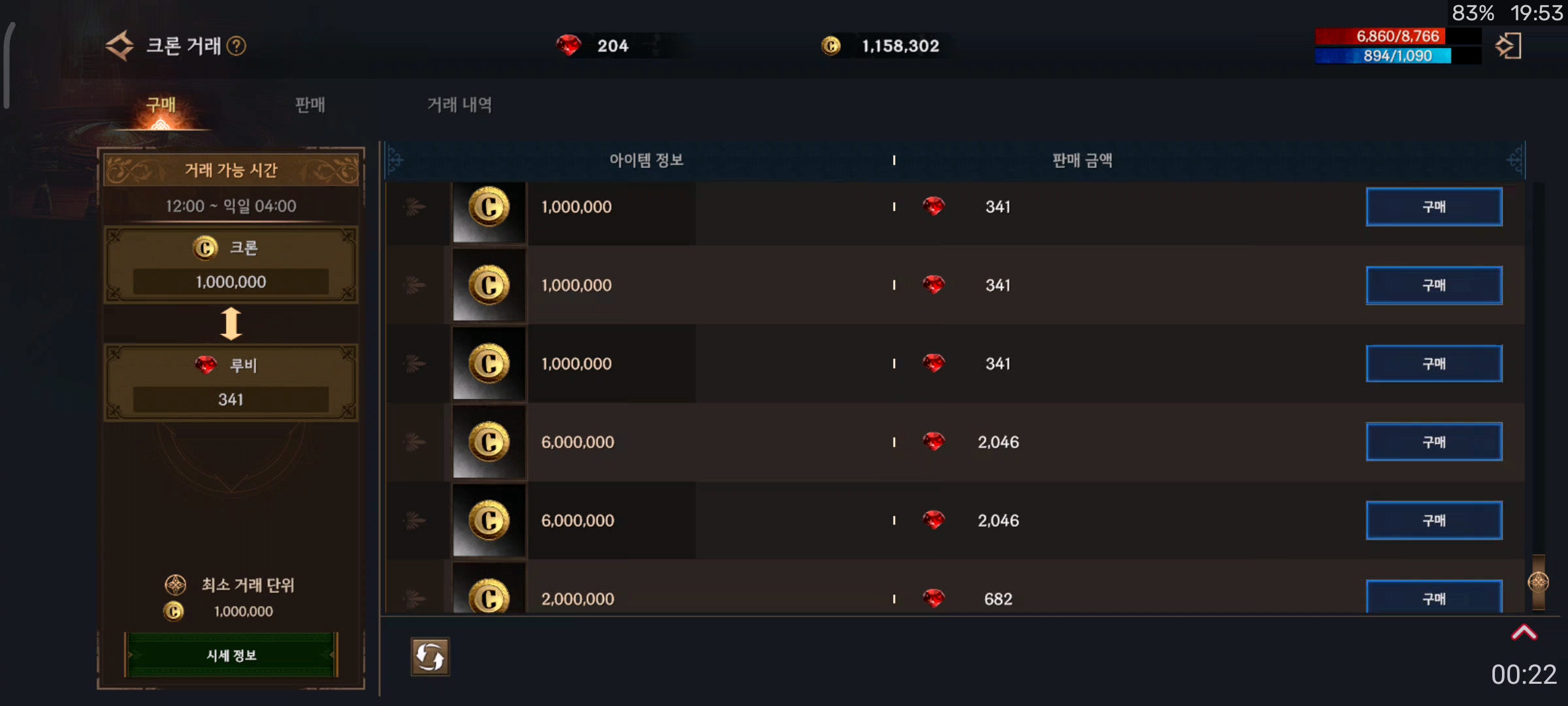Buy the first 6,000,000 listing for 2,046
1568x706 pixels.
pyautogui.click(x=1433, y=442)
